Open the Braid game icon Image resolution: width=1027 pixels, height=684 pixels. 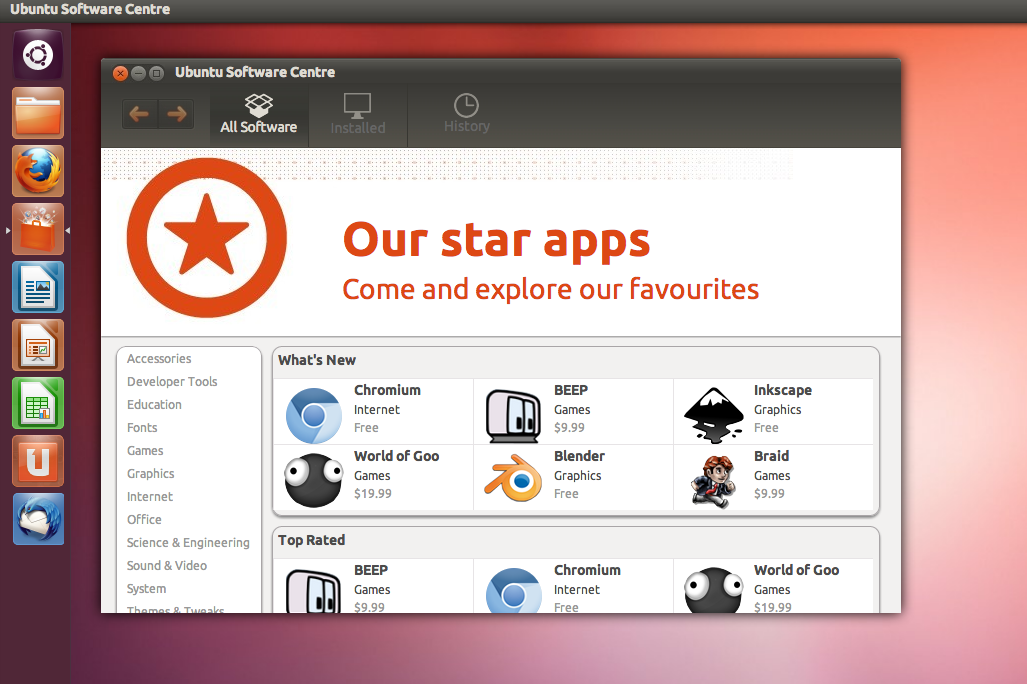713,481
